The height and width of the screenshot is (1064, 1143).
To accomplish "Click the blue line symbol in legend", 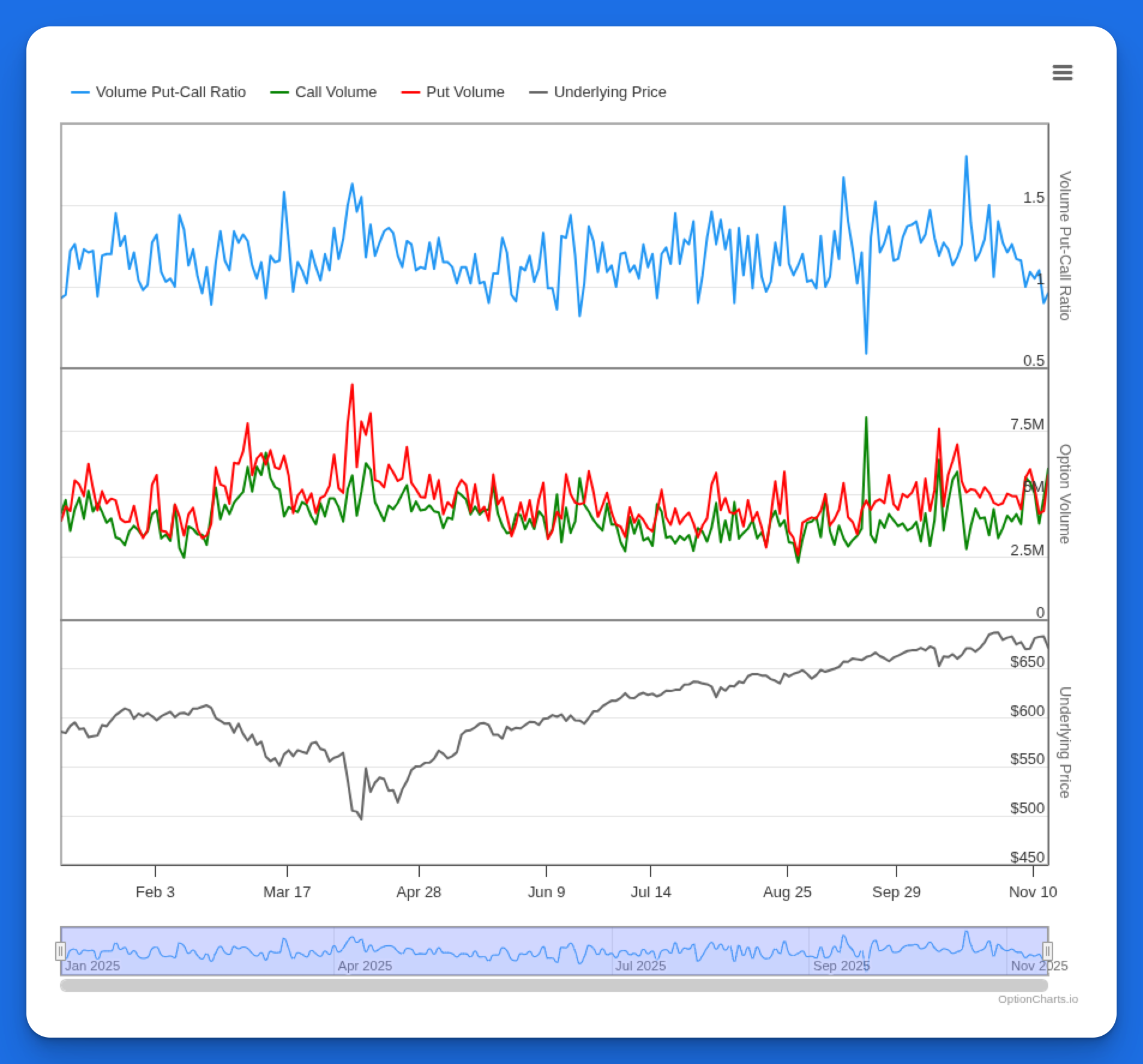I will 80,92.
